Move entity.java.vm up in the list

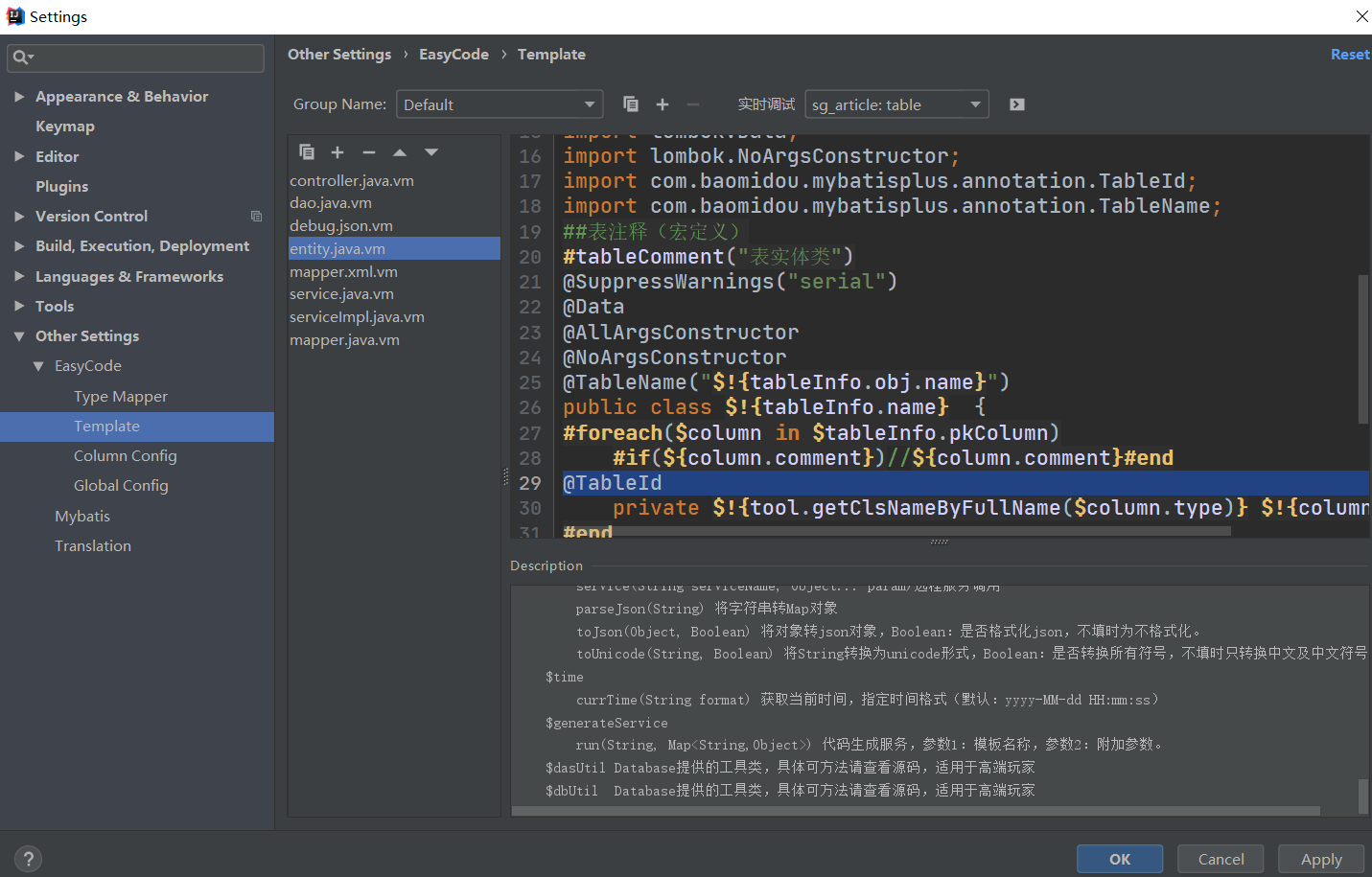pos(400,151)
